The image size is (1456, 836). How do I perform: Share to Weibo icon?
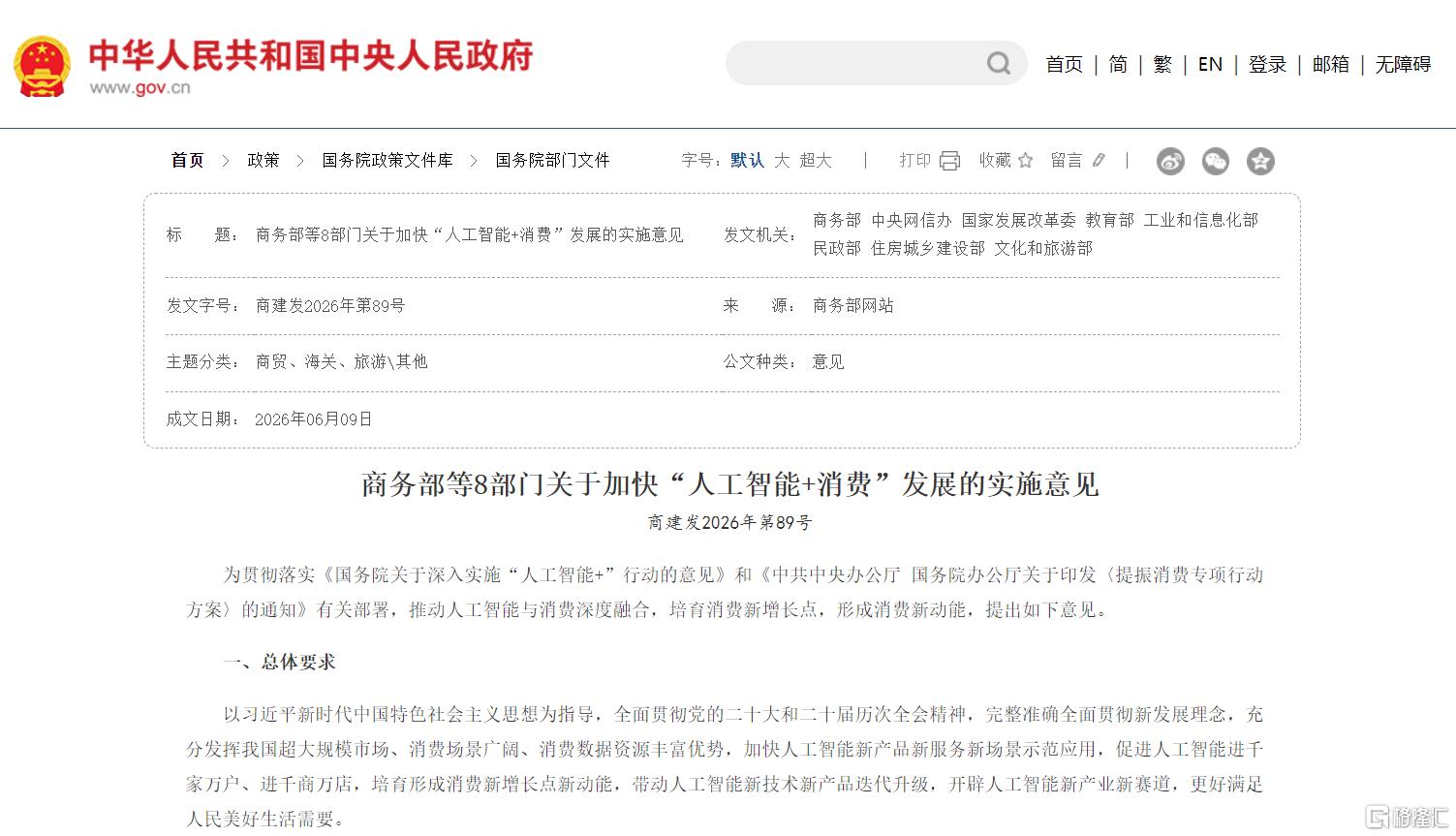(x=1170, y=161)
